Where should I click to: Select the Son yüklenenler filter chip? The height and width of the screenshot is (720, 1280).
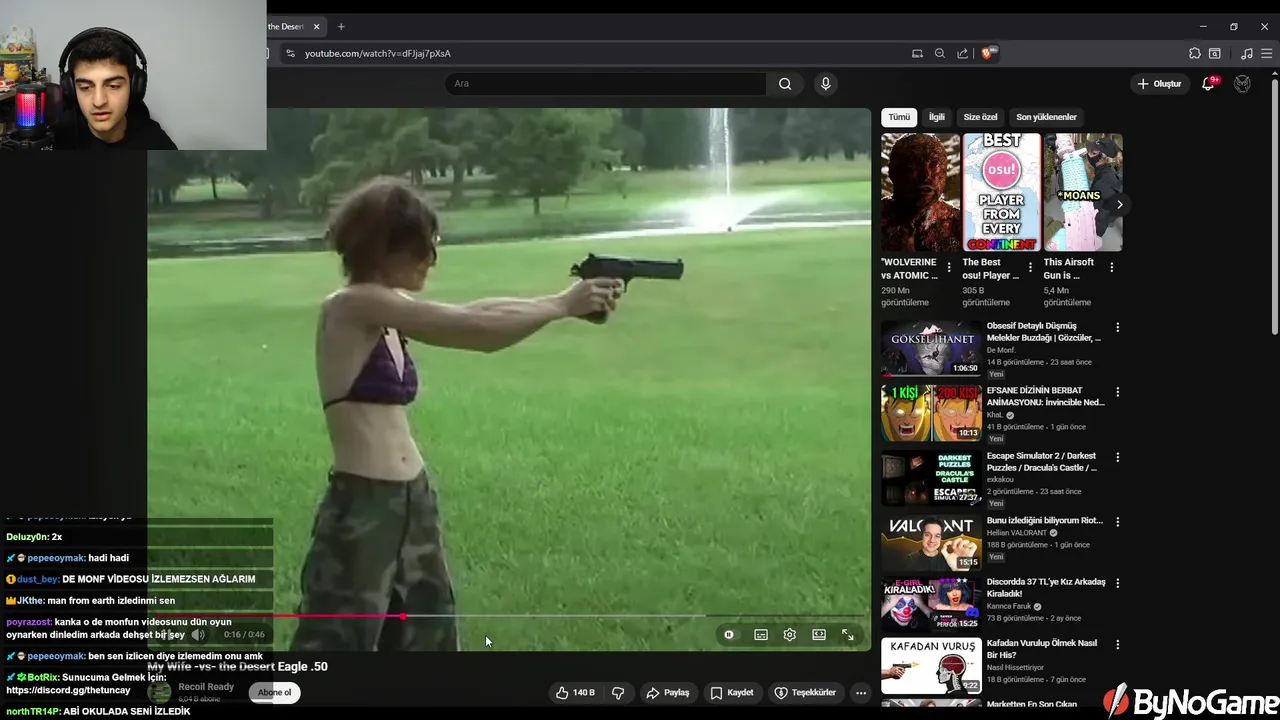tap(1046, 117)
